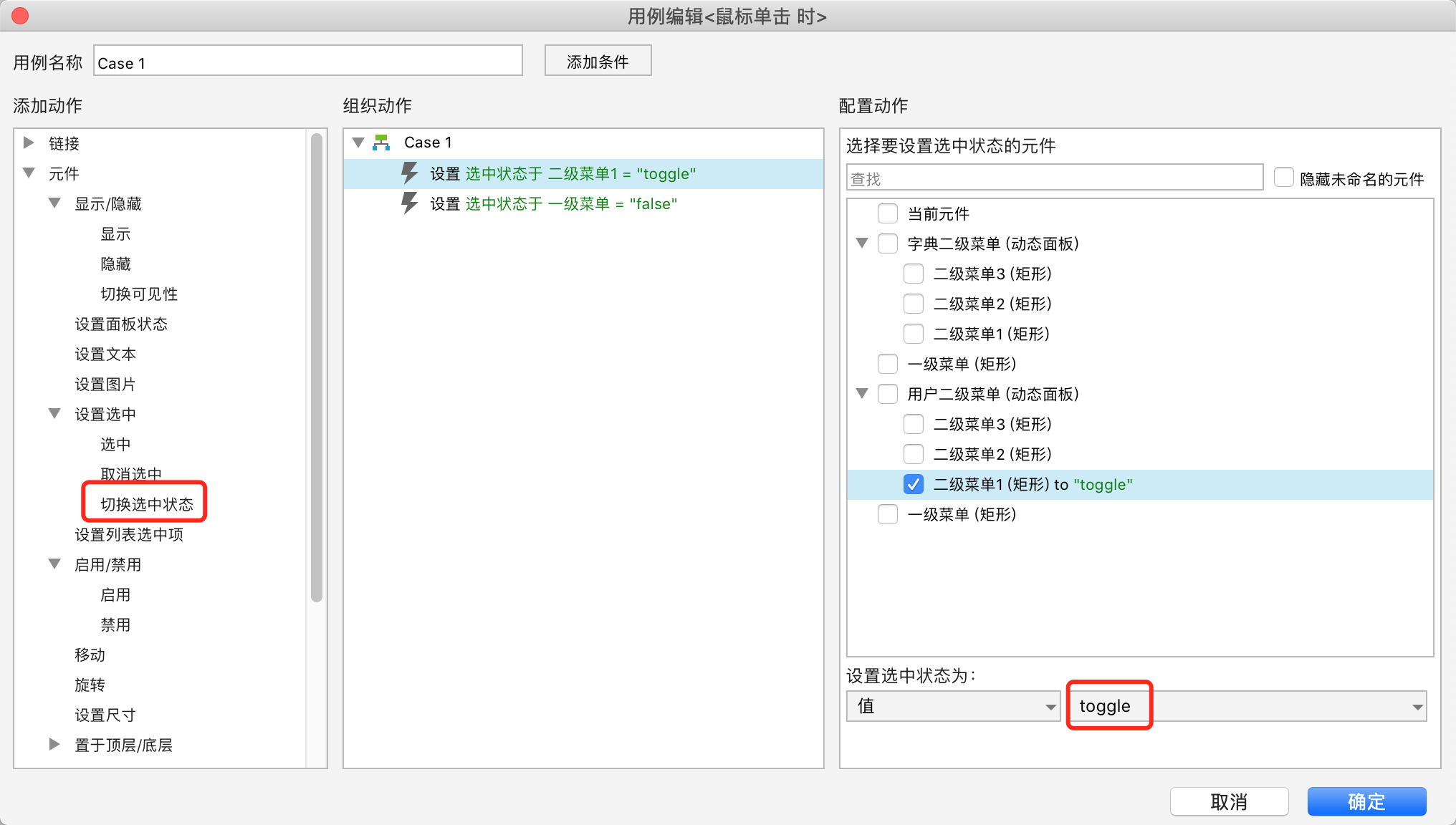Select the 设置列表选中项 action
The width and height of the screenshot is (1456, 825).
(x=129, y=534)
